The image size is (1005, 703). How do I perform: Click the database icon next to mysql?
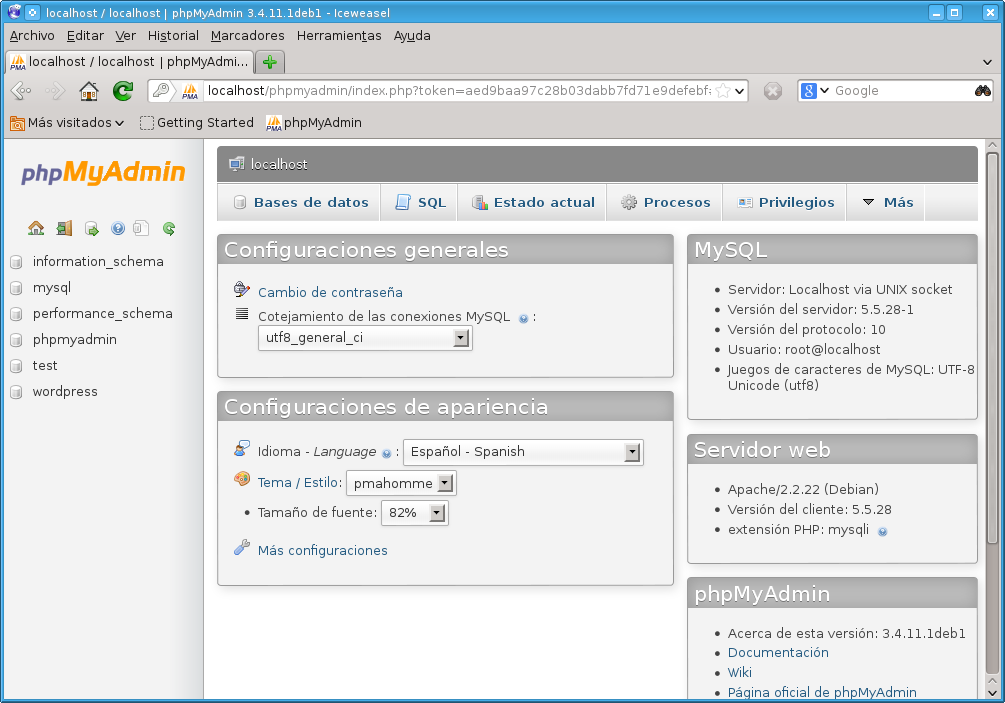[x=17, y=288]
